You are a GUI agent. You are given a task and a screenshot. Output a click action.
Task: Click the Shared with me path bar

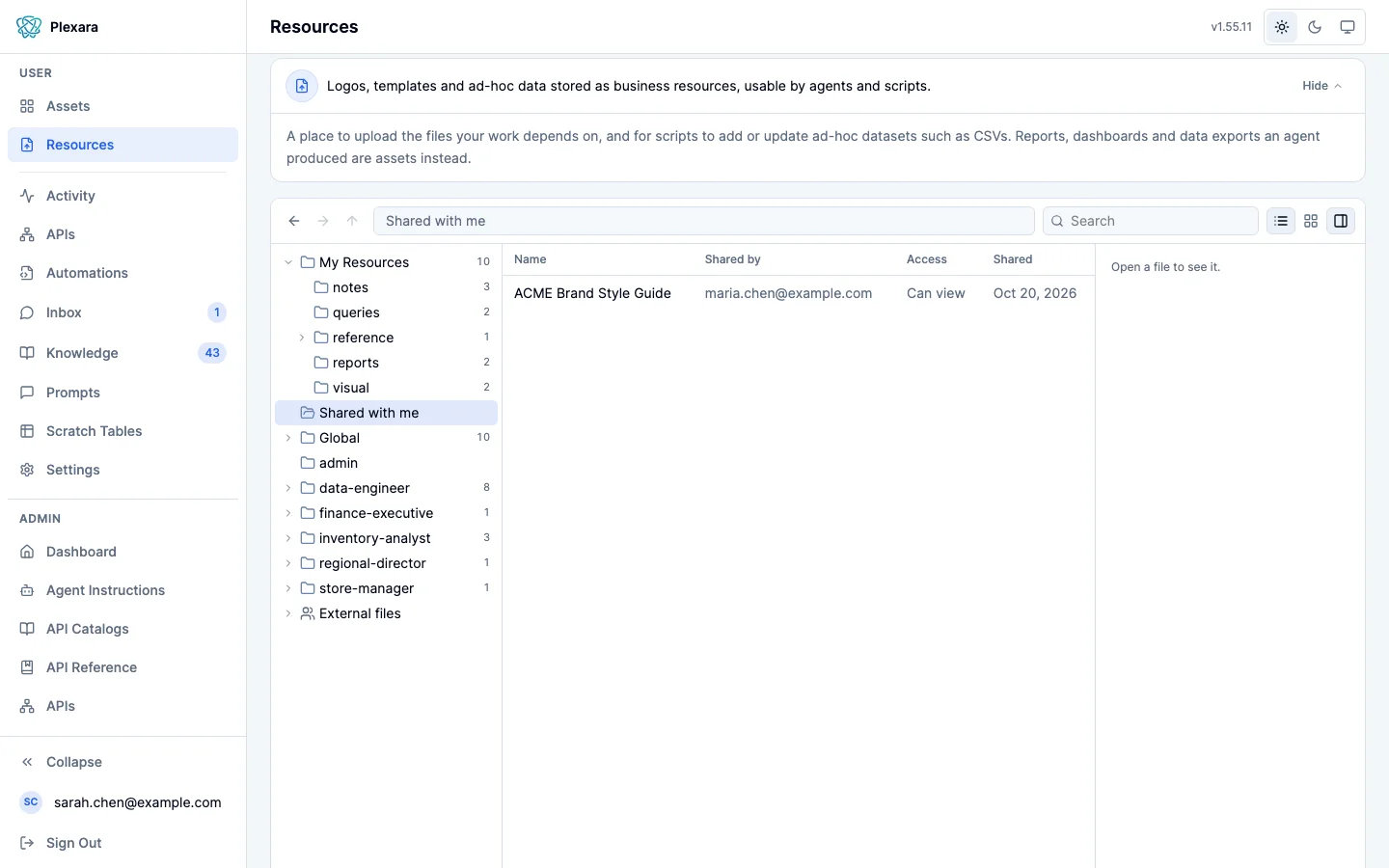coord(704,221)
